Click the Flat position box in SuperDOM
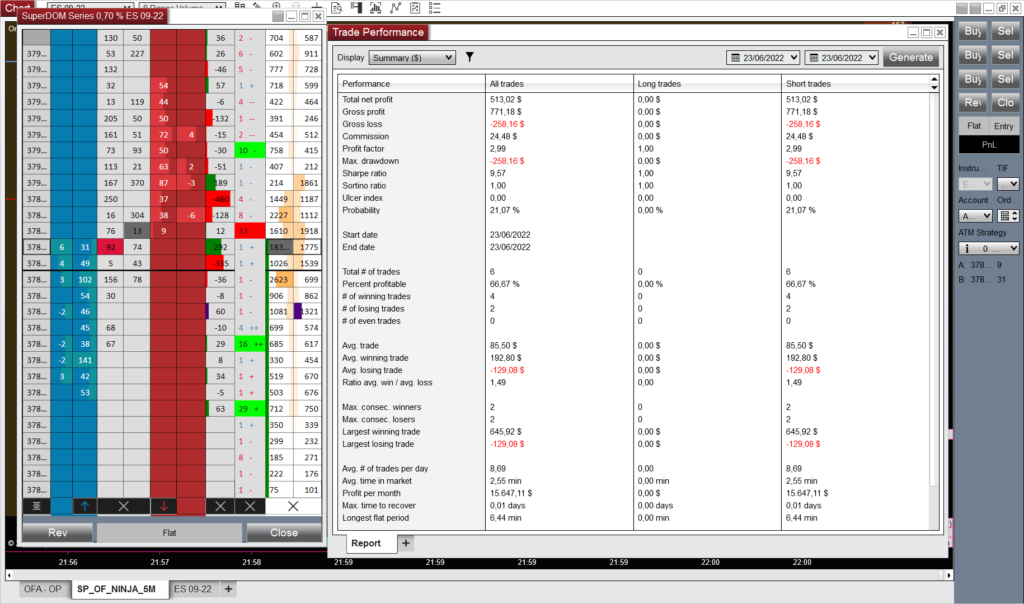Image resolution: width=1024 pixels, height=604 pixels. (169, 533)
